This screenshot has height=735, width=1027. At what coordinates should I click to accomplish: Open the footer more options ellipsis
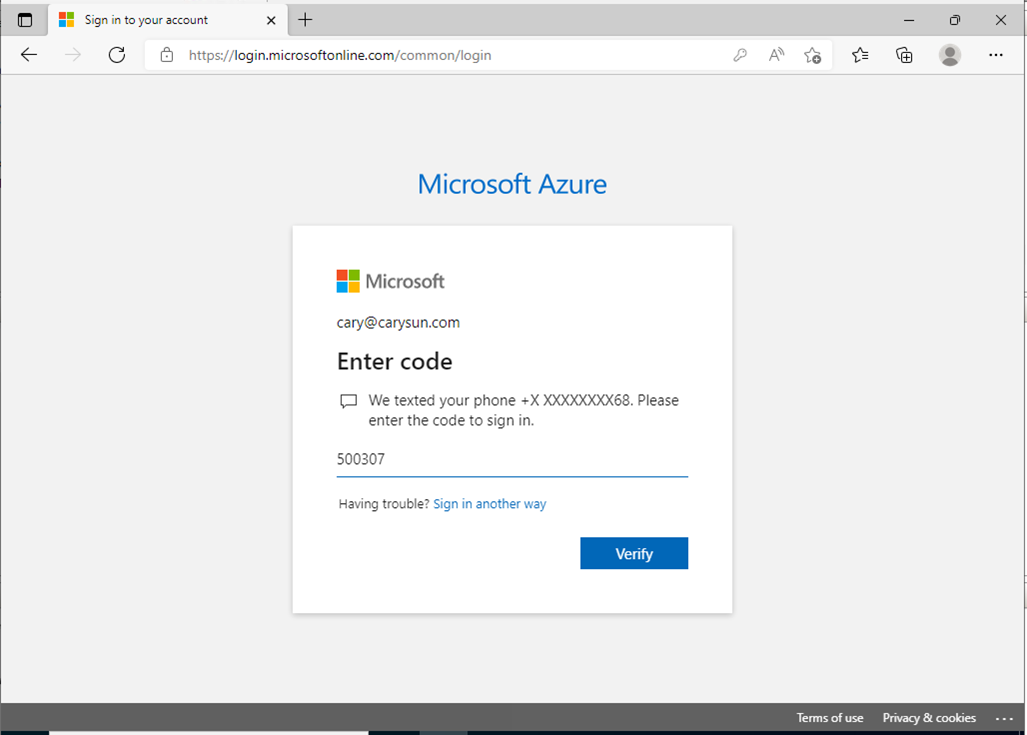click(1004, 719)
